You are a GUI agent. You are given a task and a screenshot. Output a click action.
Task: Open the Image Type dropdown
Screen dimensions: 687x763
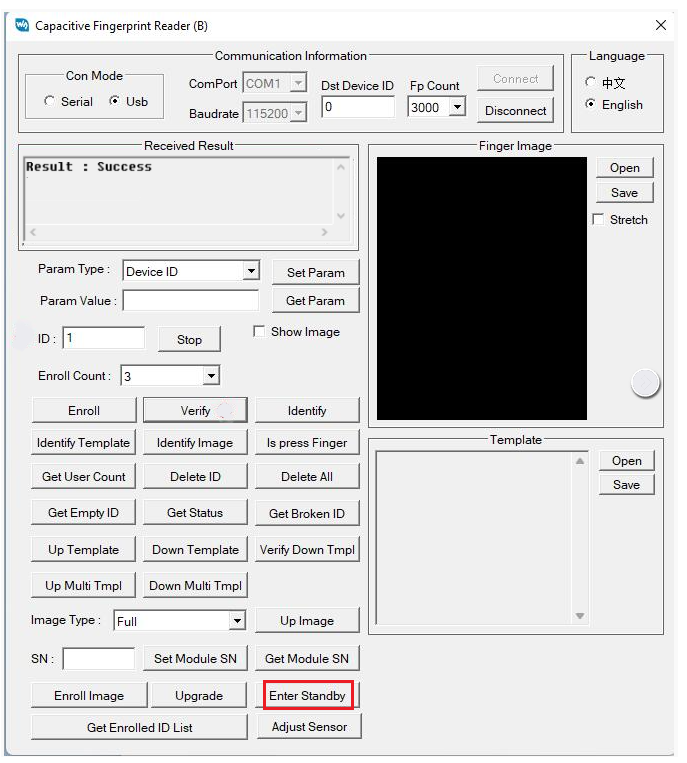237,620
